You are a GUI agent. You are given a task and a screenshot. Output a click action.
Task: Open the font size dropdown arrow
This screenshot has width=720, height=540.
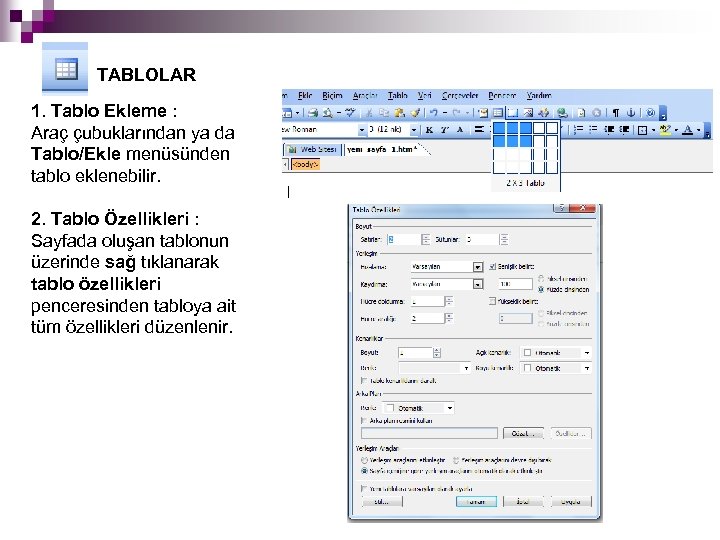tap(414, 130)
